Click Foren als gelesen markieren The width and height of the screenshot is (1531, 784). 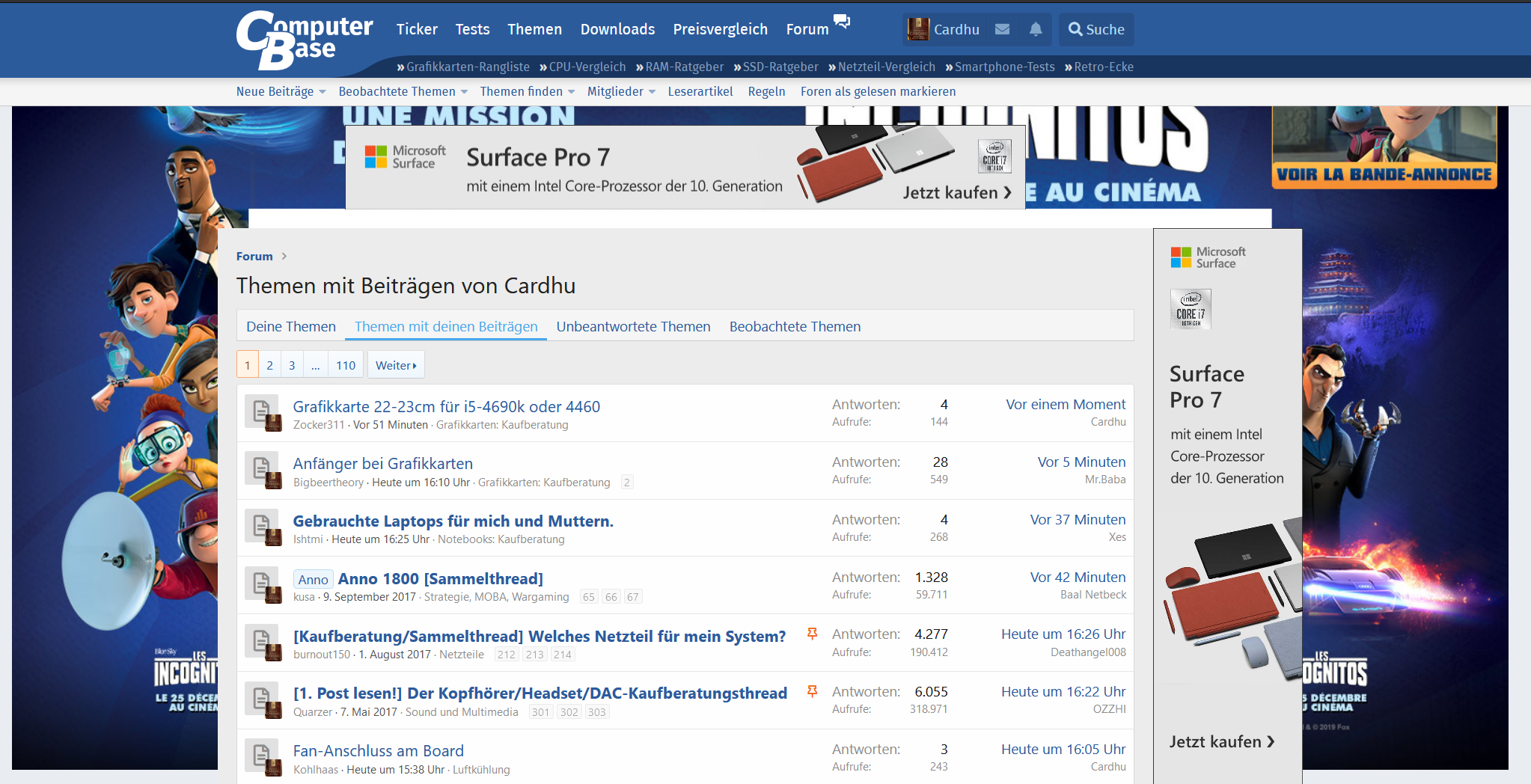(x=878, y=91)
